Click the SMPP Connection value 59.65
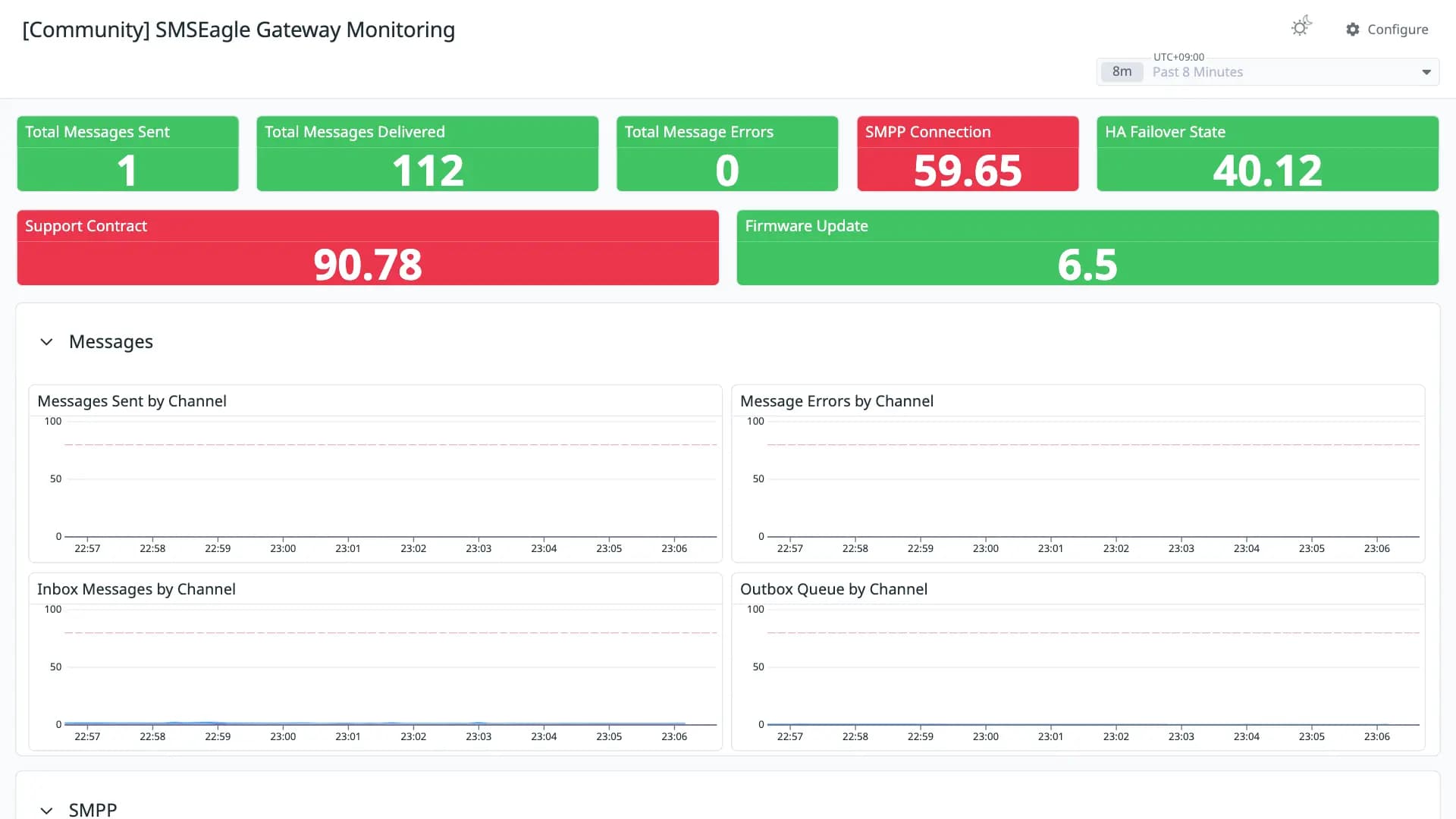This screenshot has width=1456, height=819. (x=968, y=171)
